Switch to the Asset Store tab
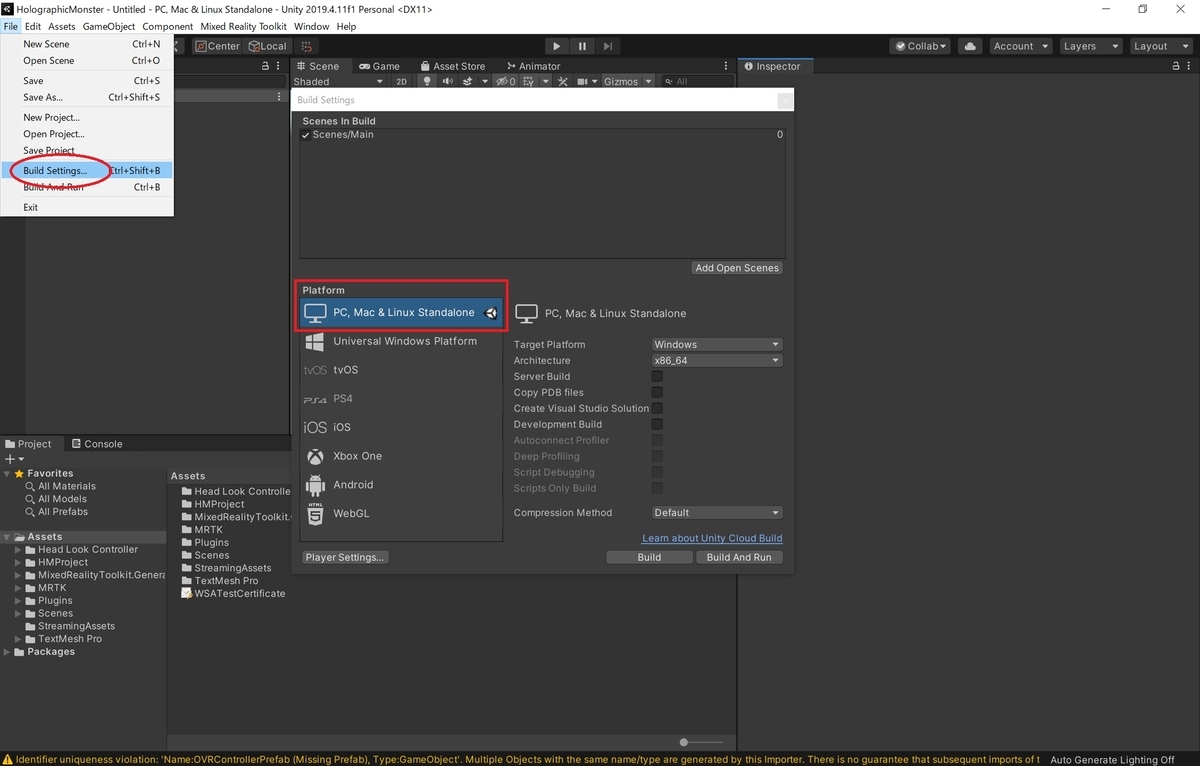1200x766 pixels. tap(452, 66)
